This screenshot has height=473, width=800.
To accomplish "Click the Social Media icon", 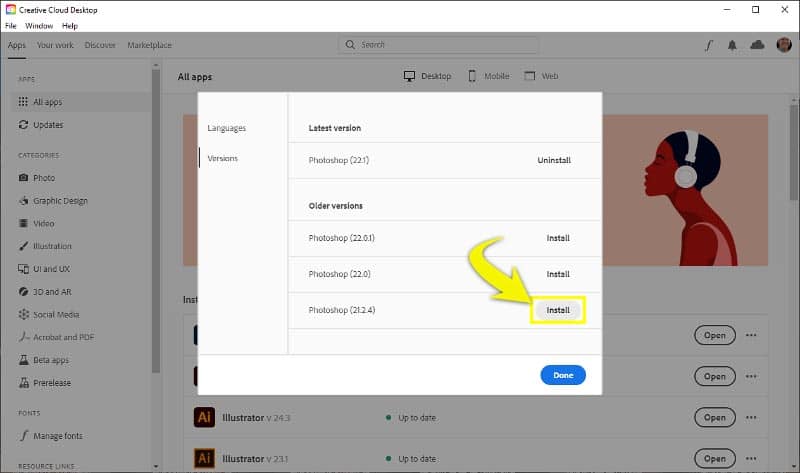I will coord(23,314).
